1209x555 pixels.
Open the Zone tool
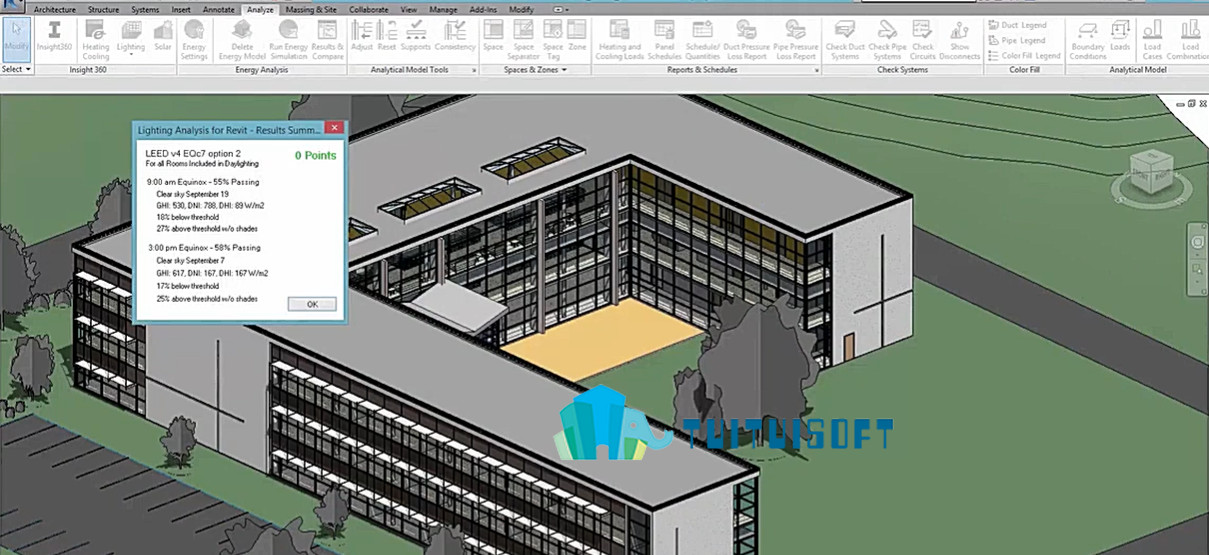coord(577,37)
